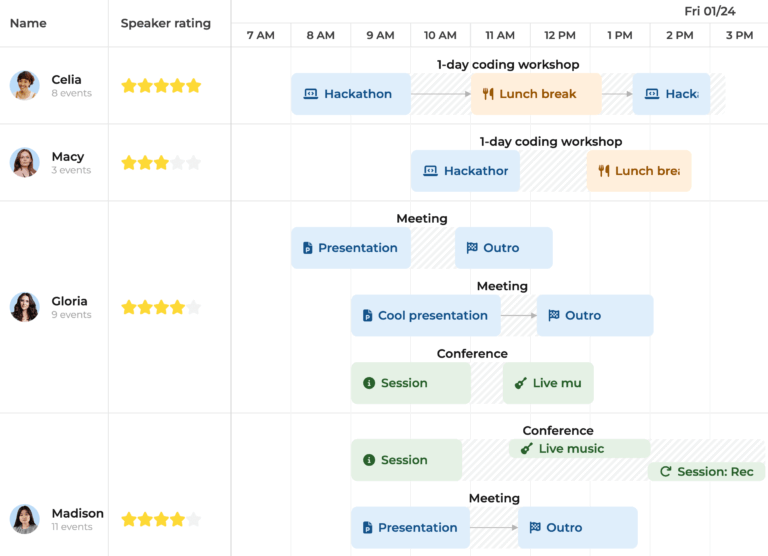This screenshot has height=556, width=768.
Task: Click fork-and-knife icon in Macy's Lunch break
Action: point(604,171)
